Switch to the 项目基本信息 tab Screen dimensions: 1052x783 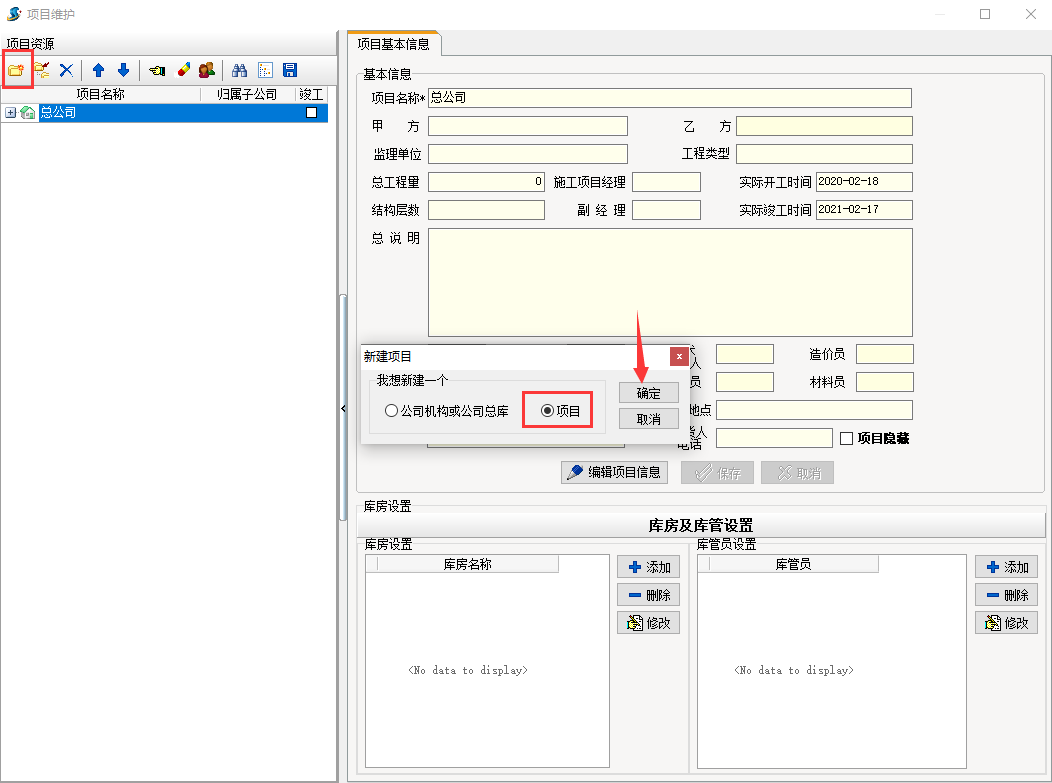click(394, 44)
